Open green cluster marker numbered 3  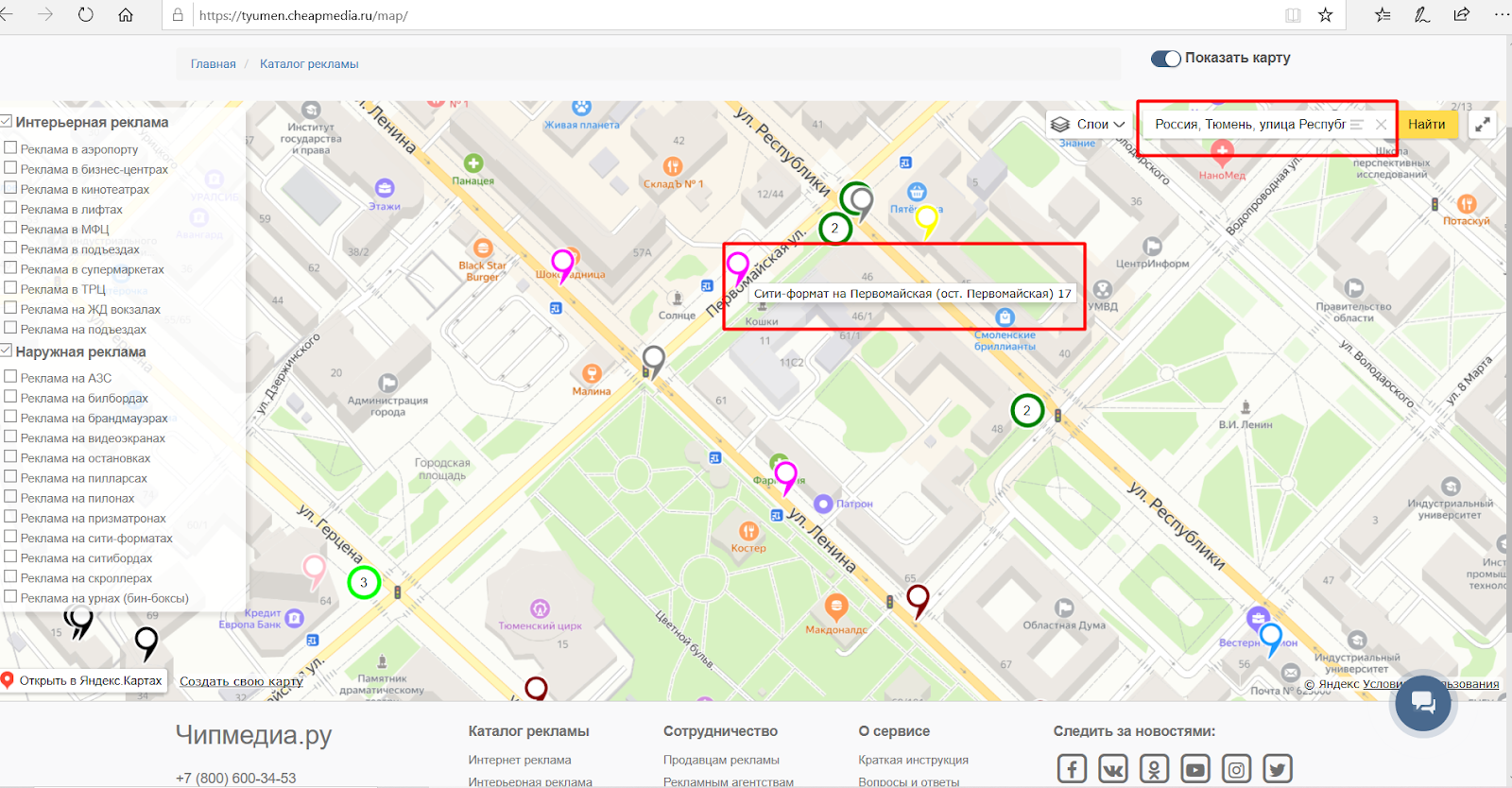pos(364,582)
